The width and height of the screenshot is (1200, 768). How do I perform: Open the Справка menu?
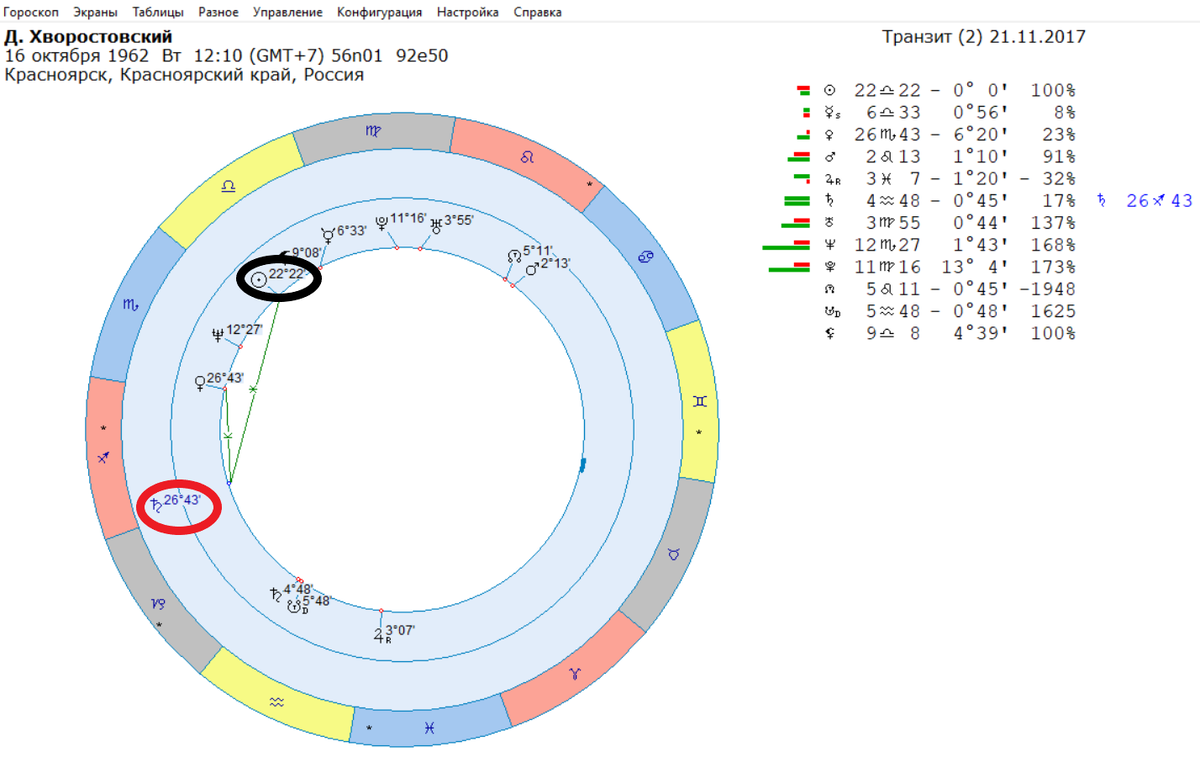coord(537,13)
